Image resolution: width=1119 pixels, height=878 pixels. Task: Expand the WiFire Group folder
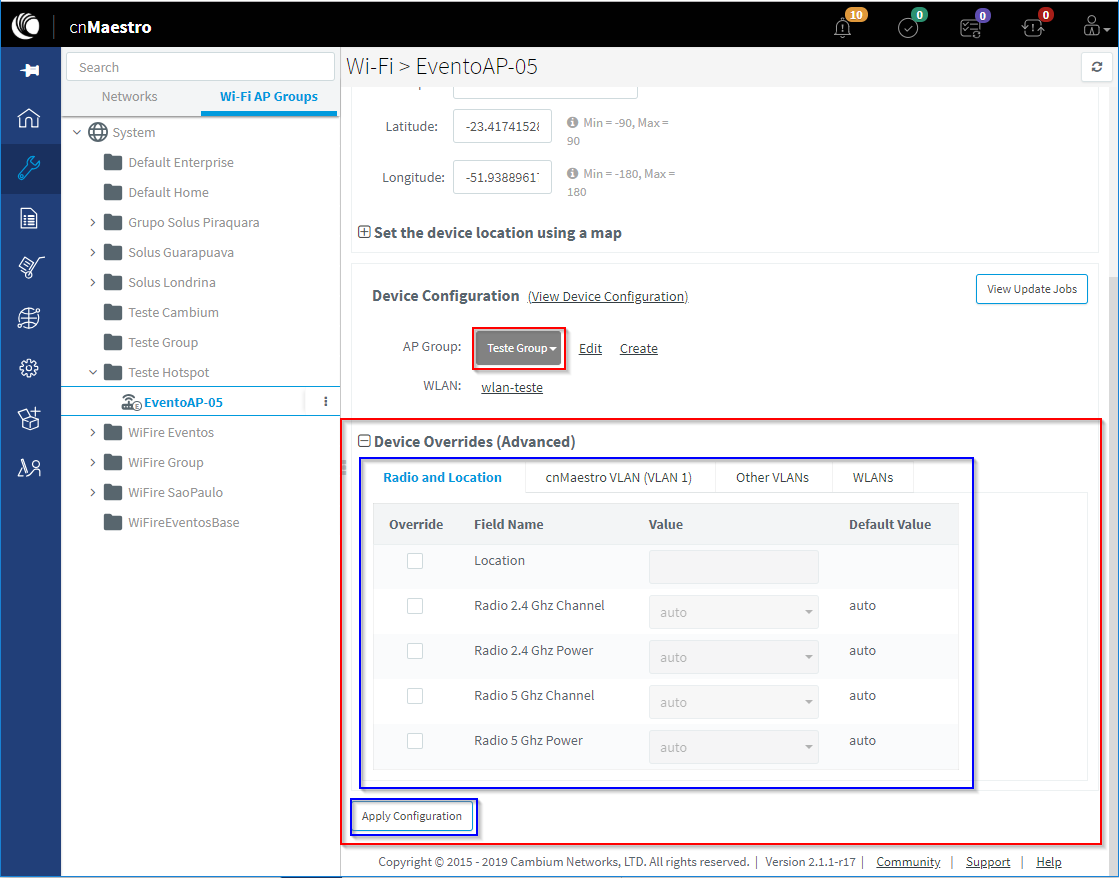point(93,463)
